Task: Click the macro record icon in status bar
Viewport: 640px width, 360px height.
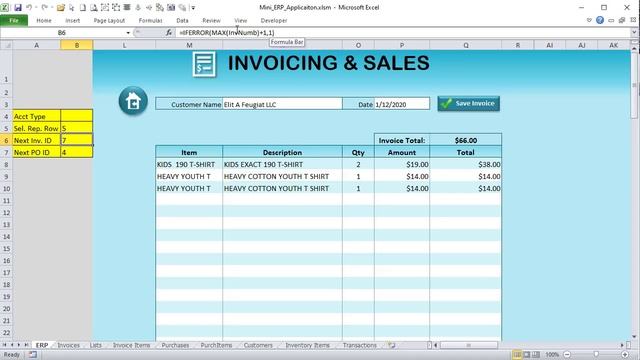Action: [33, 355]
